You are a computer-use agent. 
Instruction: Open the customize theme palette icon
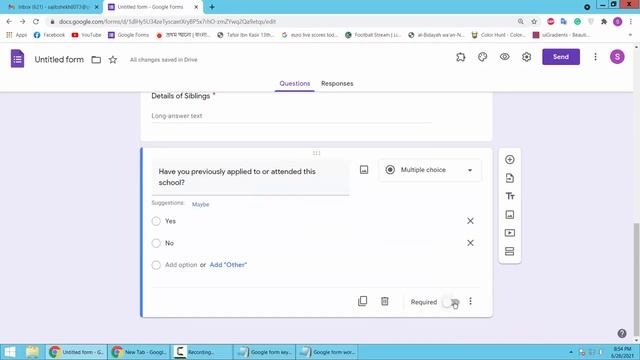point(482,57)
